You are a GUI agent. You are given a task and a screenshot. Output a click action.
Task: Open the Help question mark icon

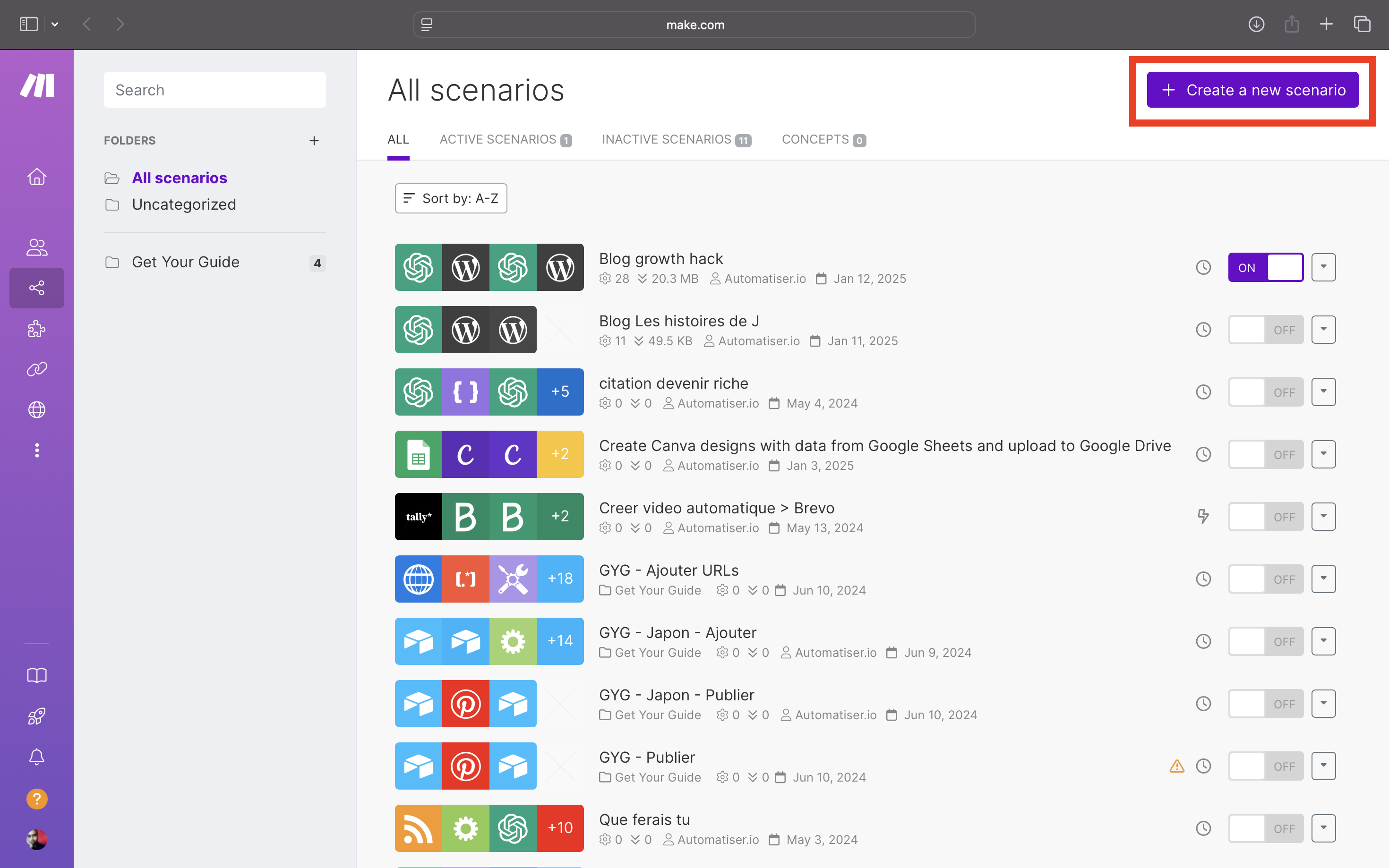36,799
